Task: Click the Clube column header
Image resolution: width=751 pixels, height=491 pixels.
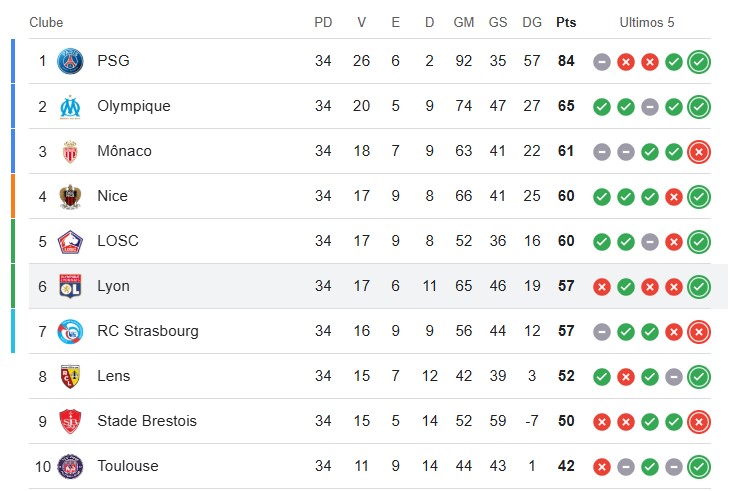Action: pos(46,23)
